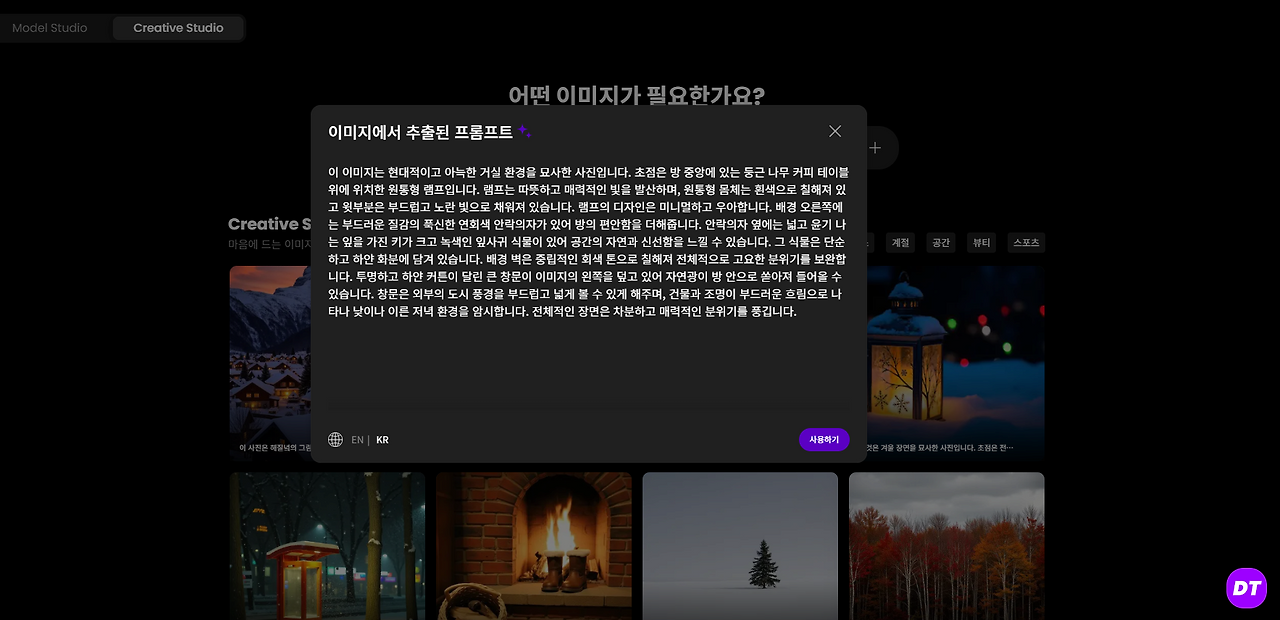The width and height of the screenshot is (1280, 620).
Task: Activate the 스포츠 filter chip
Action: pos(1026,242)
